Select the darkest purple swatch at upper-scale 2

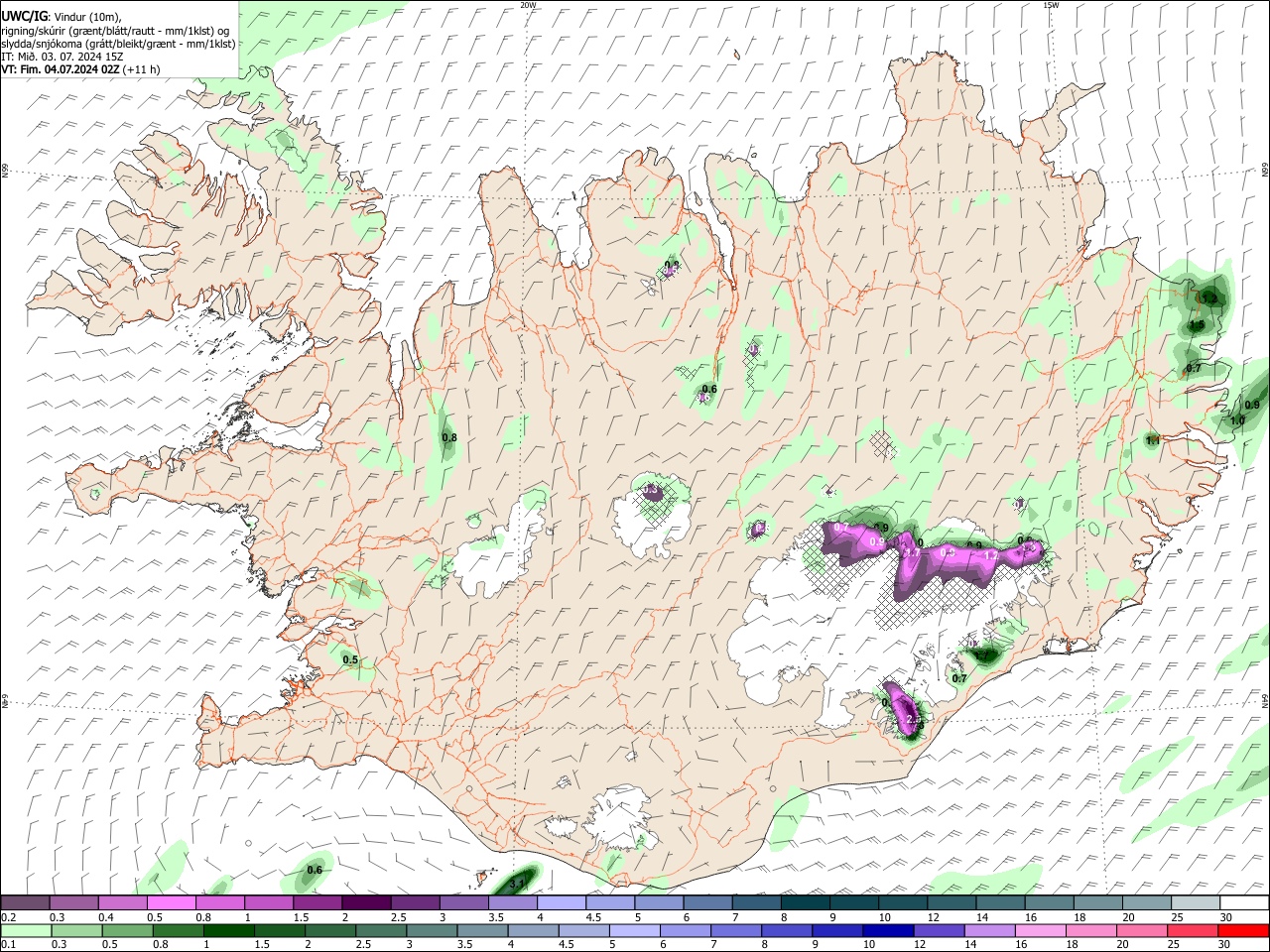click(x=365, y=903)
